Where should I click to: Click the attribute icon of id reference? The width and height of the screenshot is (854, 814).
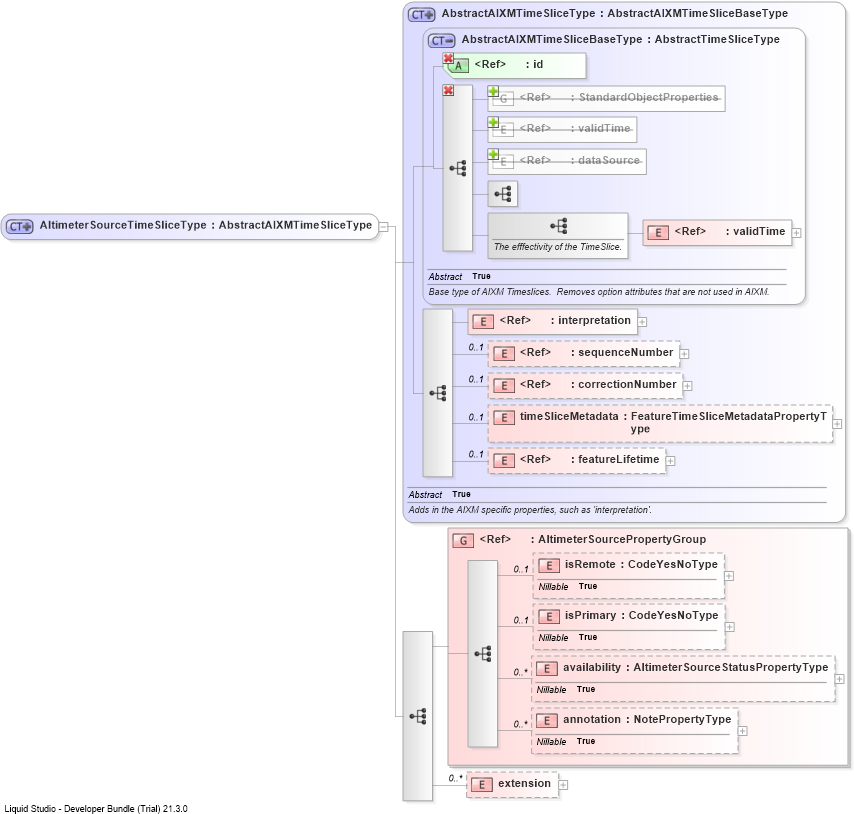(459, 66)
